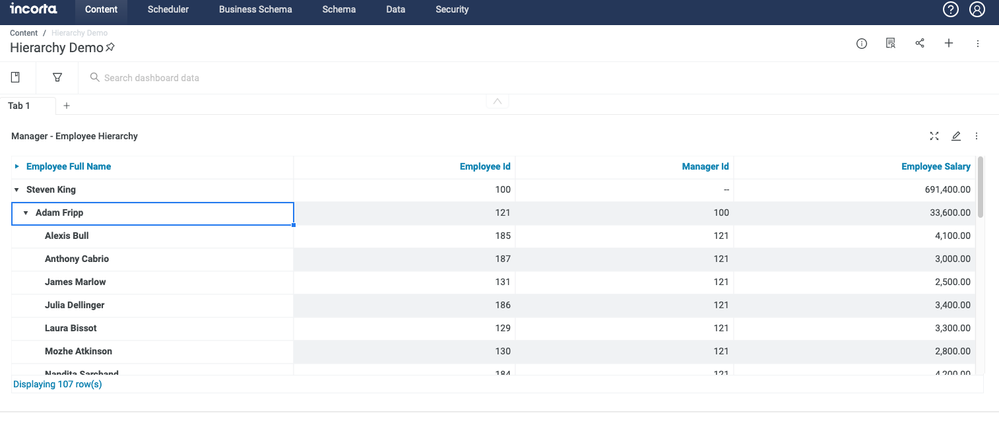Collapse the dashboard header chevron
This screenshot has width=999, height=425.
pos(497,101)
